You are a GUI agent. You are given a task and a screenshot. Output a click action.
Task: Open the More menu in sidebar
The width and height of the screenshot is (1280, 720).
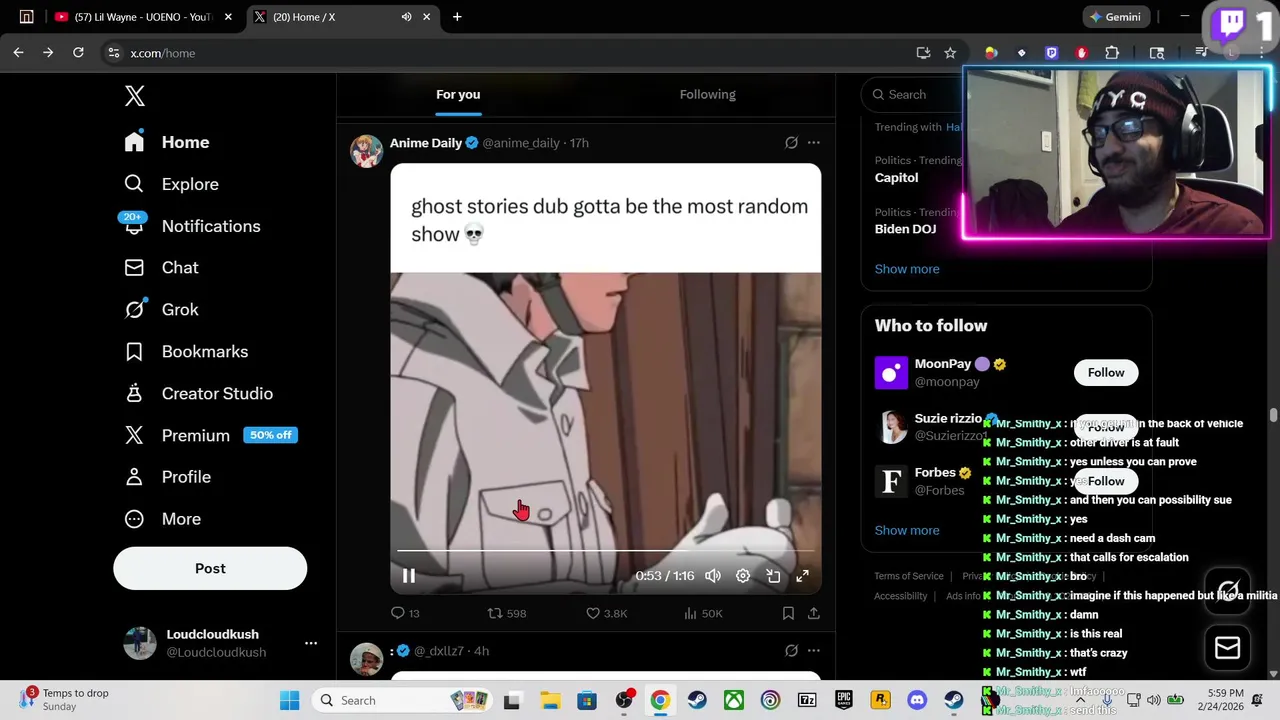click(162, 519)
